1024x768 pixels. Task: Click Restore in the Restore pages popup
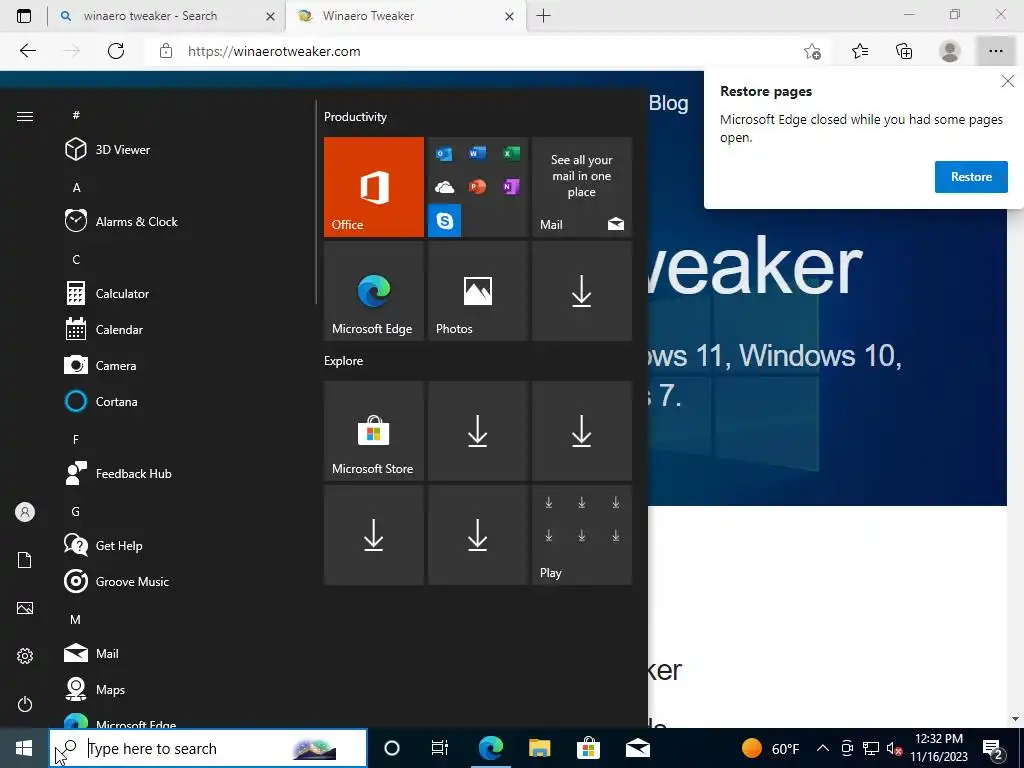click(971, 177)
